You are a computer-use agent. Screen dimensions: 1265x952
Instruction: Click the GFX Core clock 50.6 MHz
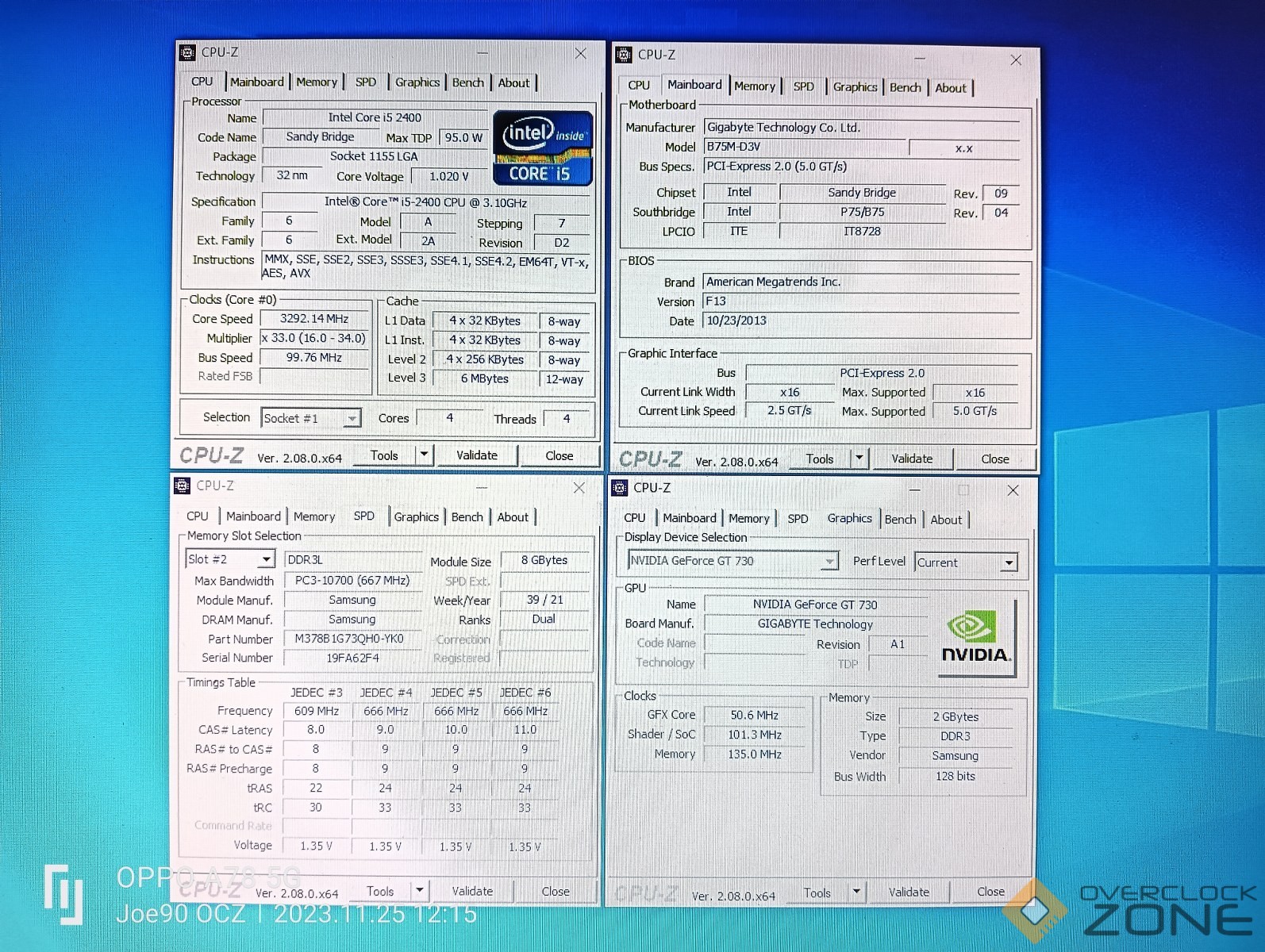754,715
